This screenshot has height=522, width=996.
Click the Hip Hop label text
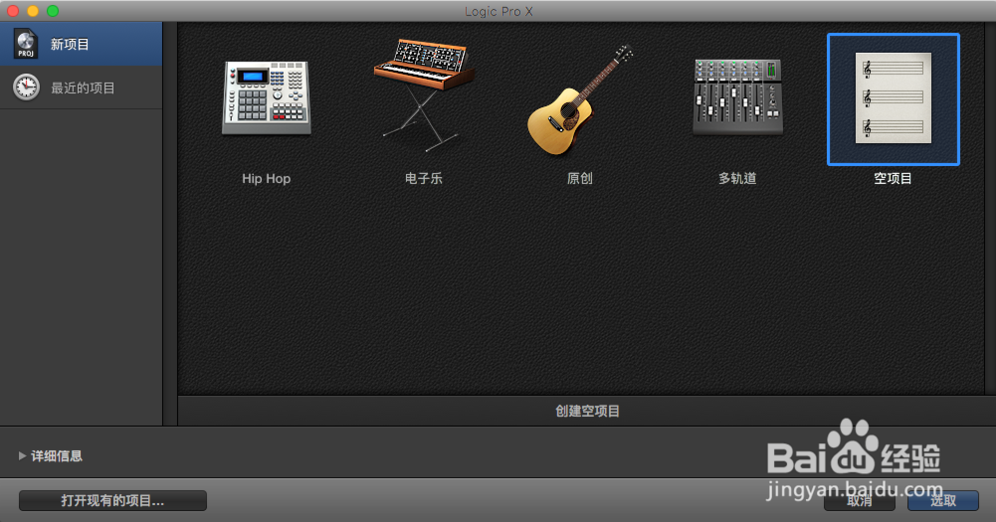coord(266,178)
